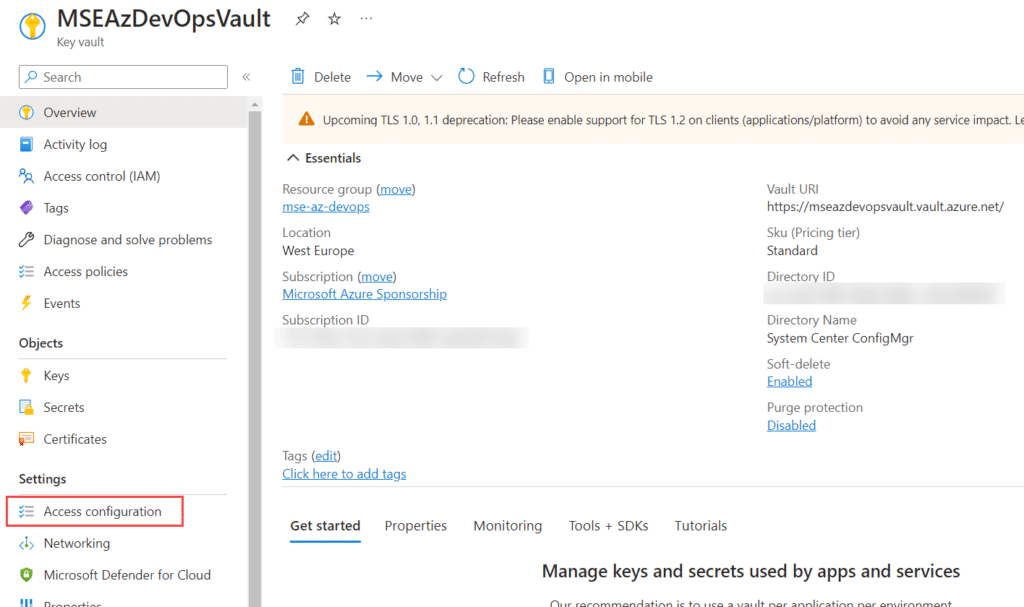Click the Delete button label
1024x607 pixels.
pyautogui.click(x=332, y=77)
